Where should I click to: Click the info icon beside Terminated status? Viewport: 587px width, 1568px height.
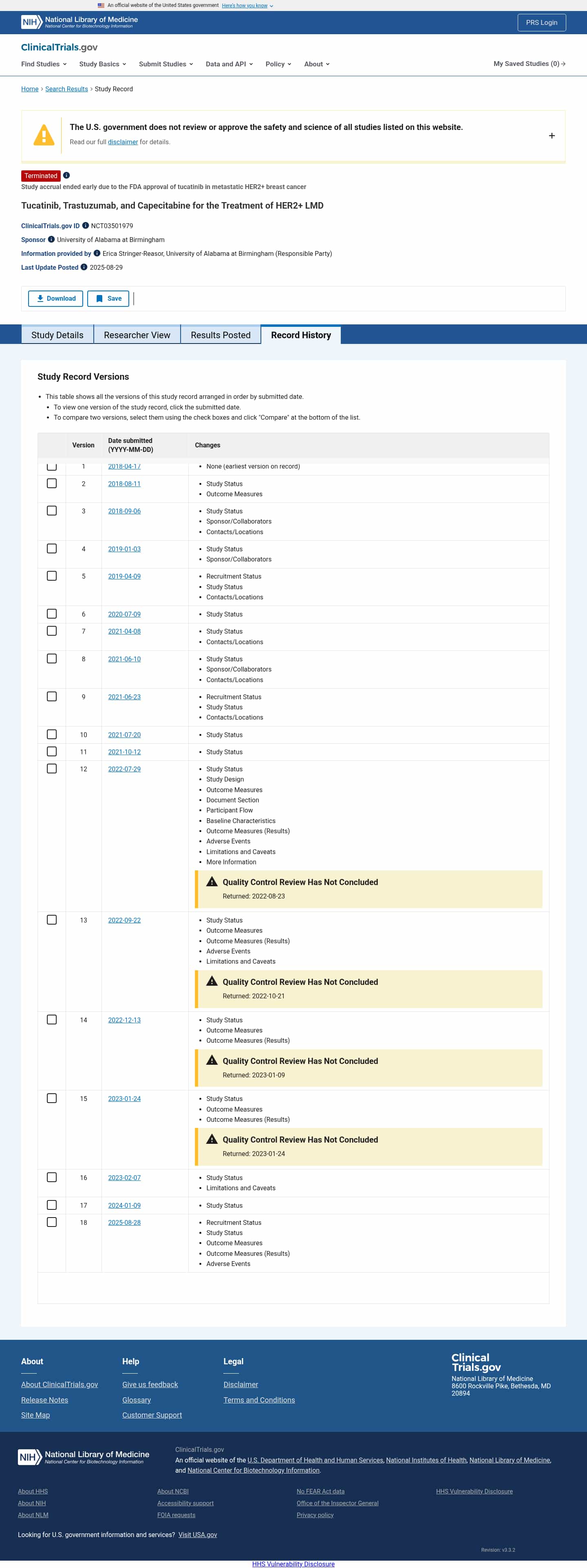[x=66, y=175]
